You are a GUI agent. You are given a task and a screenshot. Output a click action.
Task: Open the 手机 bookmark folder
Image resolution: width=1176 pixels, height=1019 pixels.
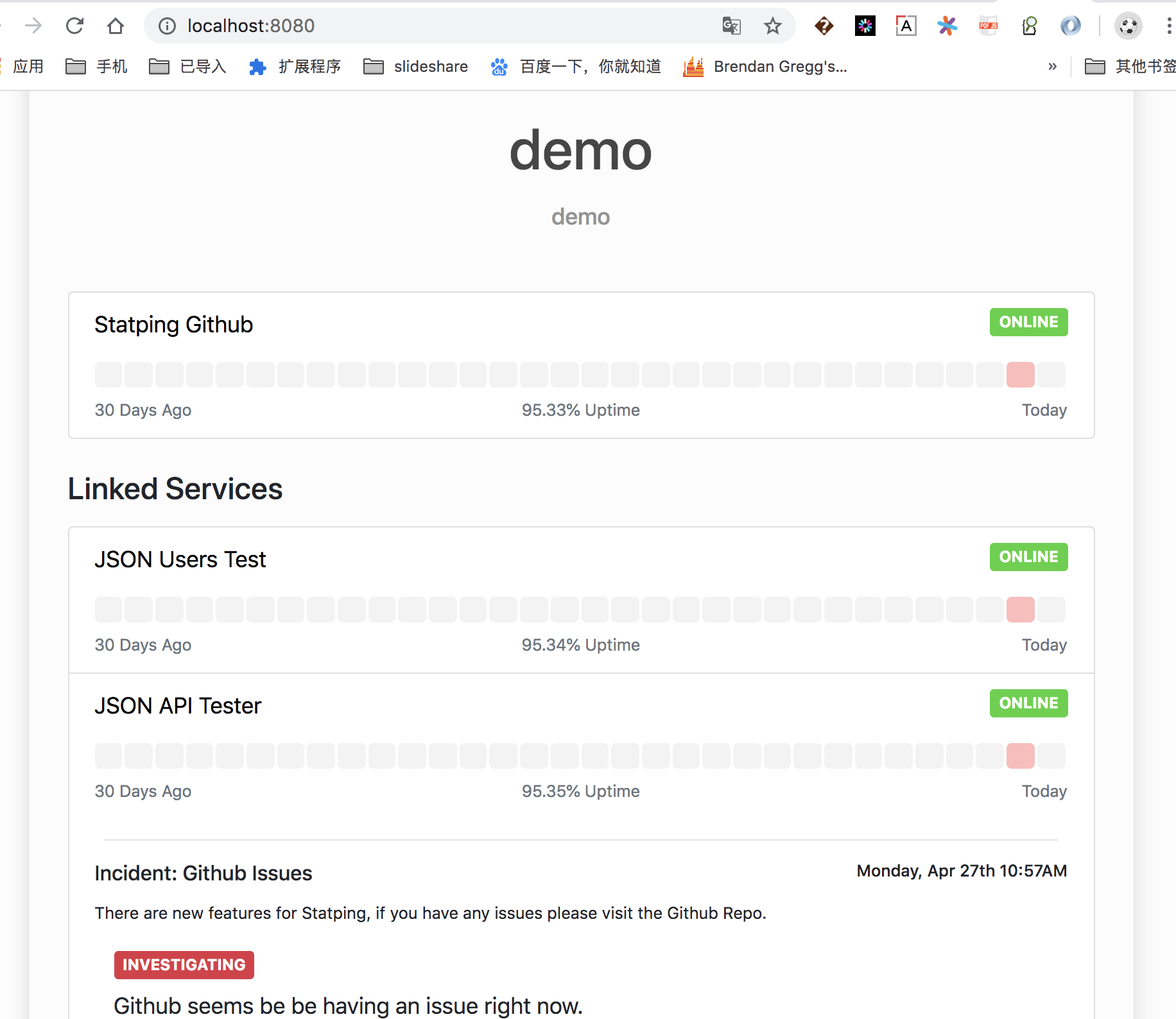[97, 67]
